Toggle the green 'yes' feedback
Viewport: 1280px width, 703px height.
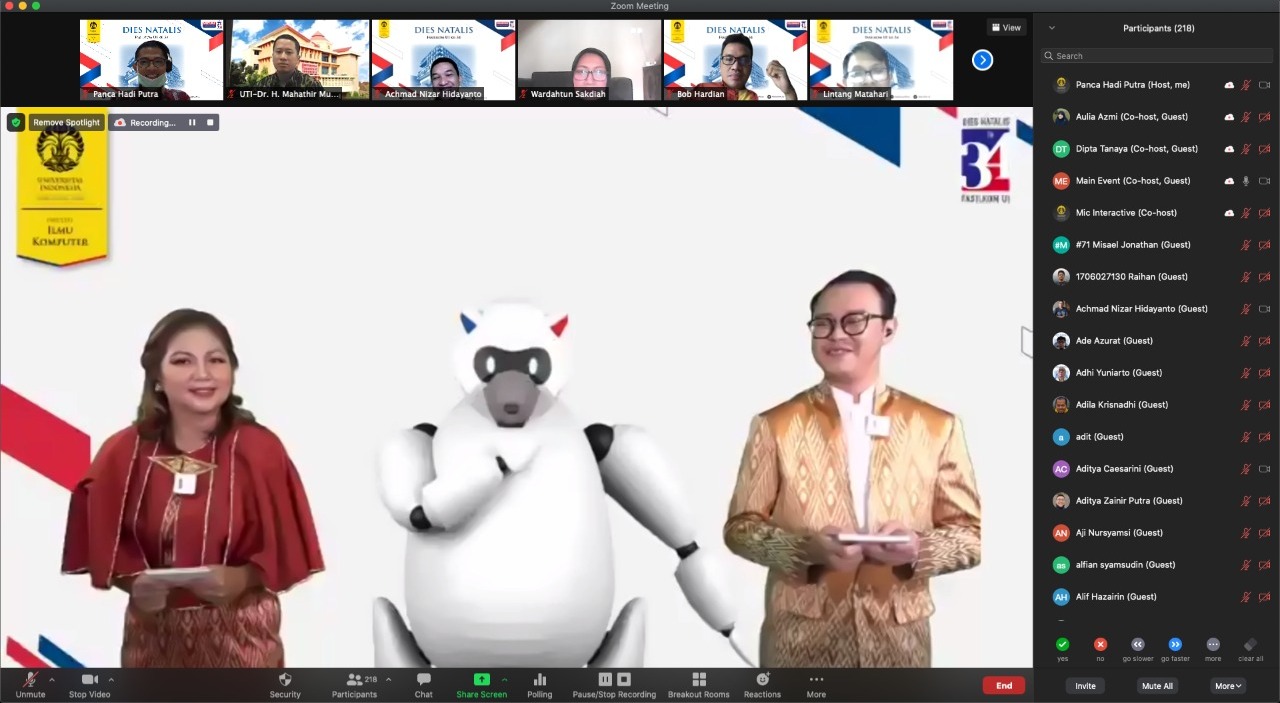(1062, 645)
